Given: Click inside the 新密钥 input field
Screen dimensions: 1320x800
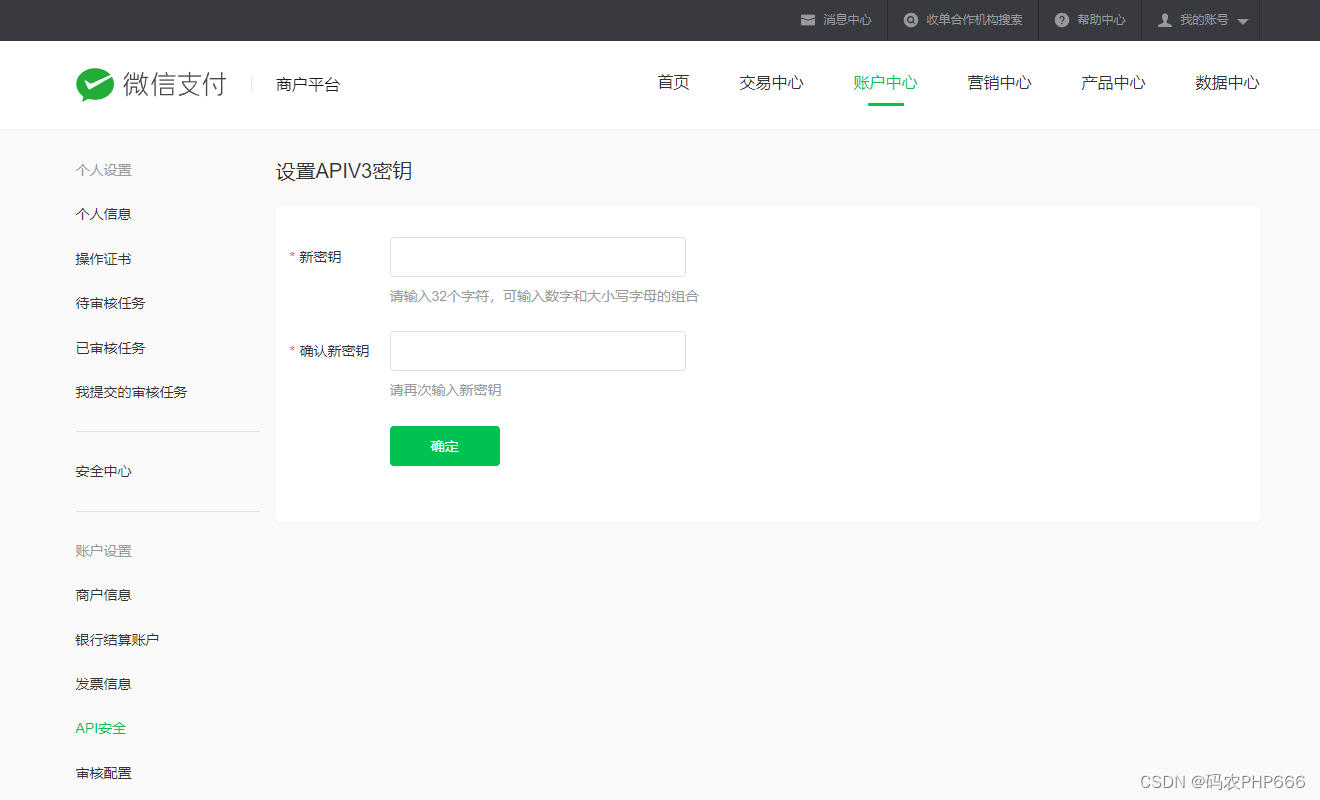Looking at the screenshot, I should point(537,256).
